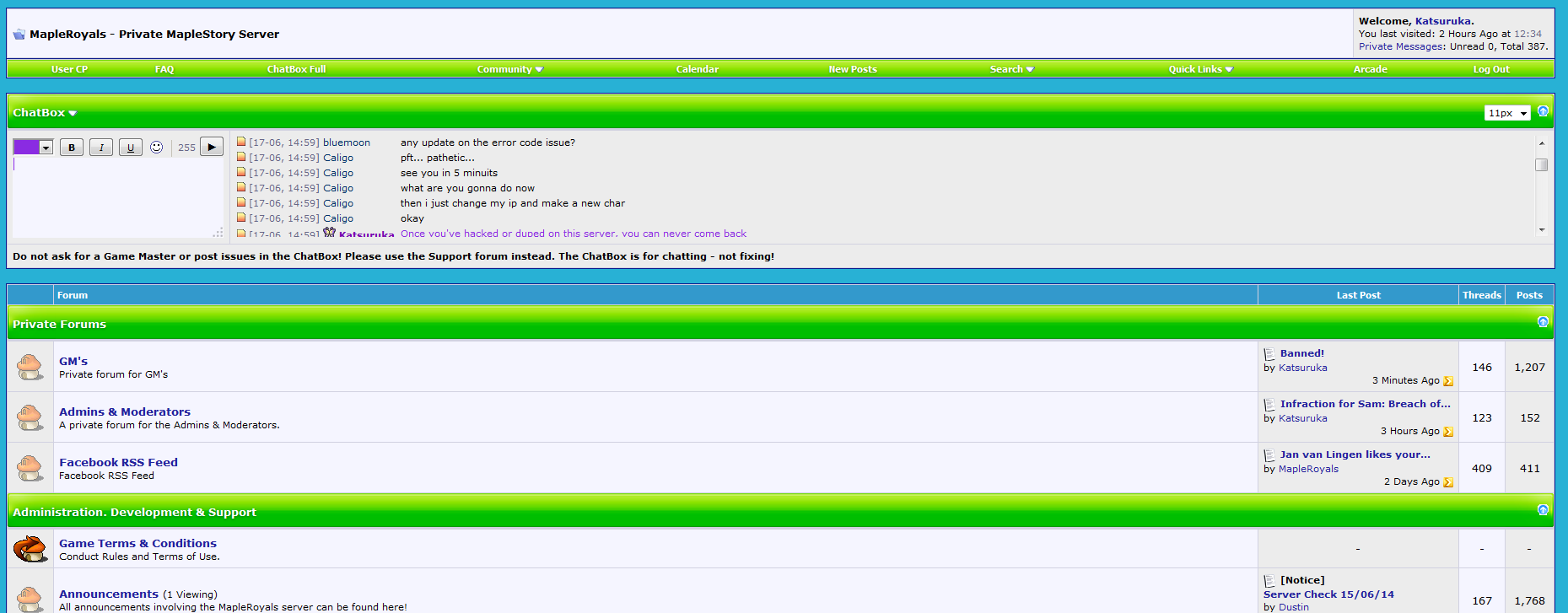Click the Facebook RSS Feed mushroom icon
1568x613 pixels.
(30, 468)
